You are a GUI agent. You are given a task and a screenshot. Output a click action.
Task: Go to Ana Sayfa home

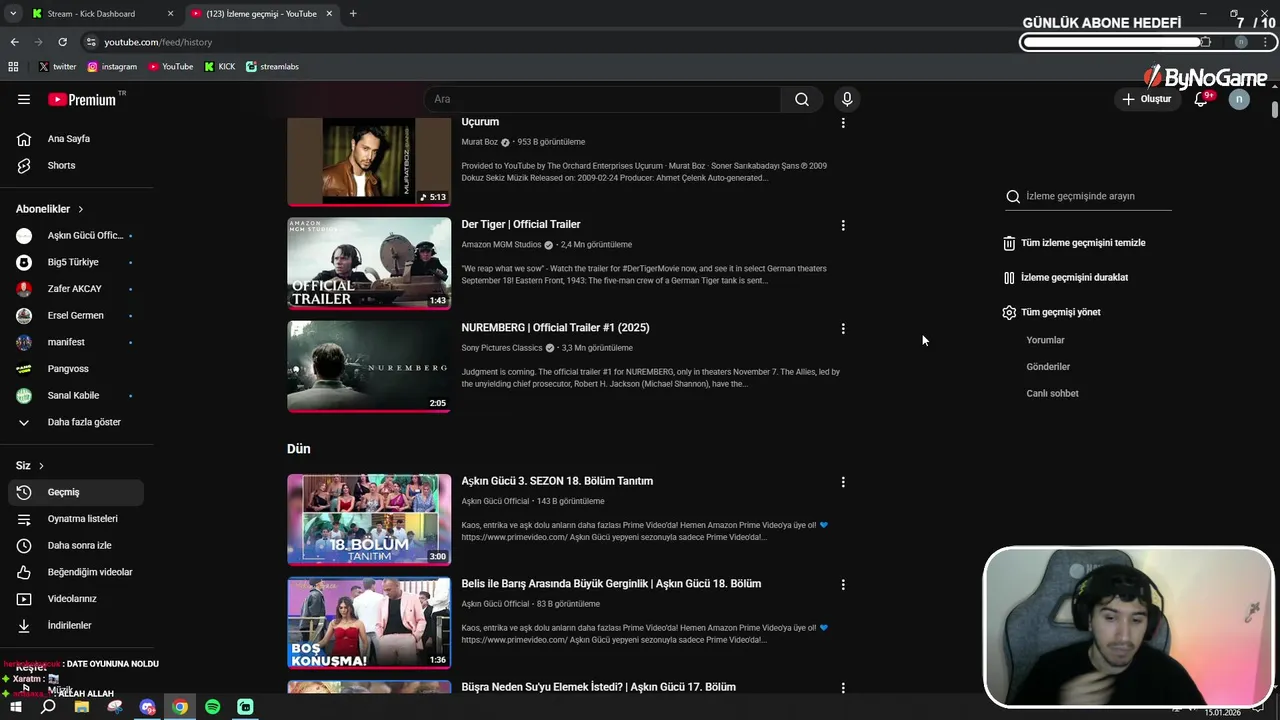pyautogui.click(x=77, y=139)
